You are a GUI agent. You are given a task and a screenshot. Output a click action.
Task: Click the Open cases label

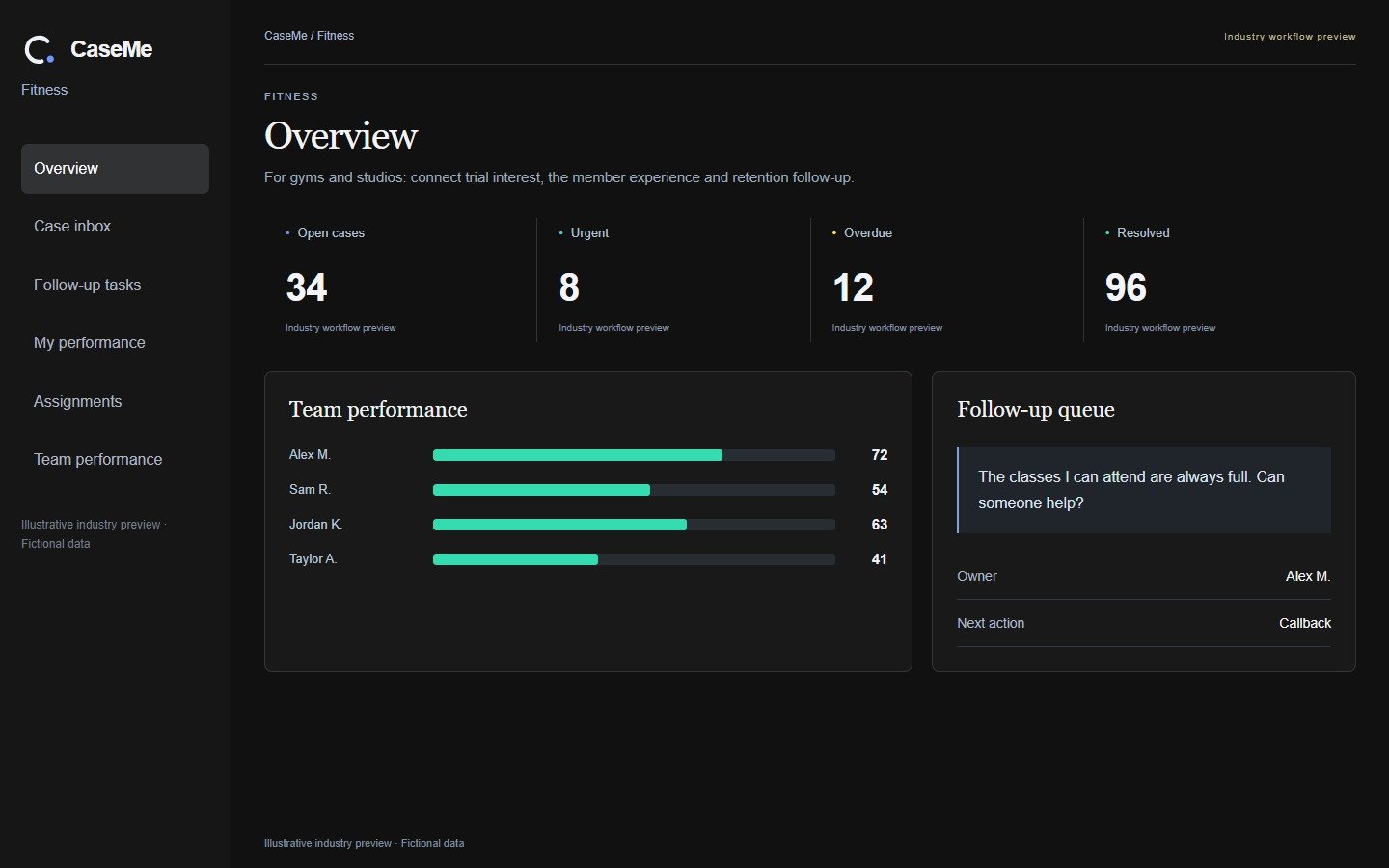[331, 233]
